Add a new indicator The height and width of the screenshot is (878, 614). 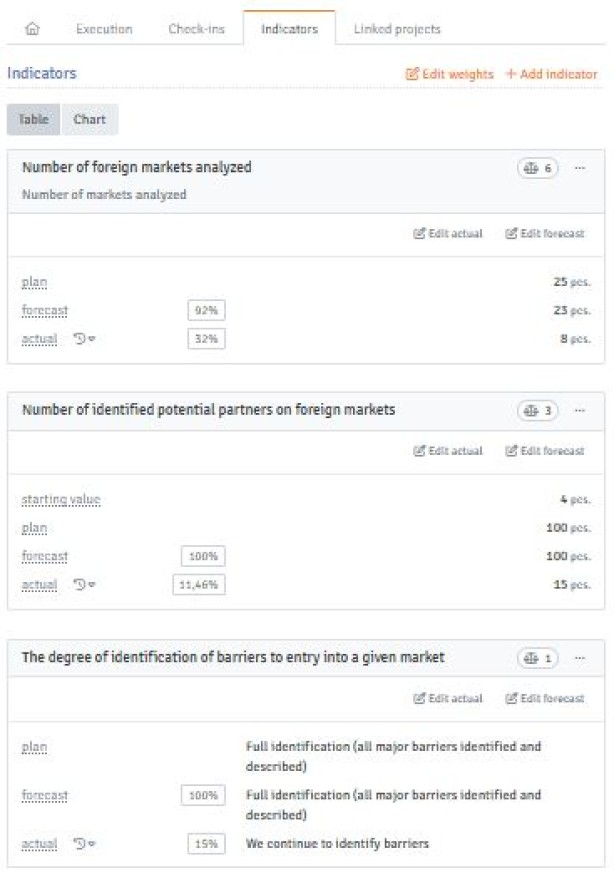[x=551, y=74]
